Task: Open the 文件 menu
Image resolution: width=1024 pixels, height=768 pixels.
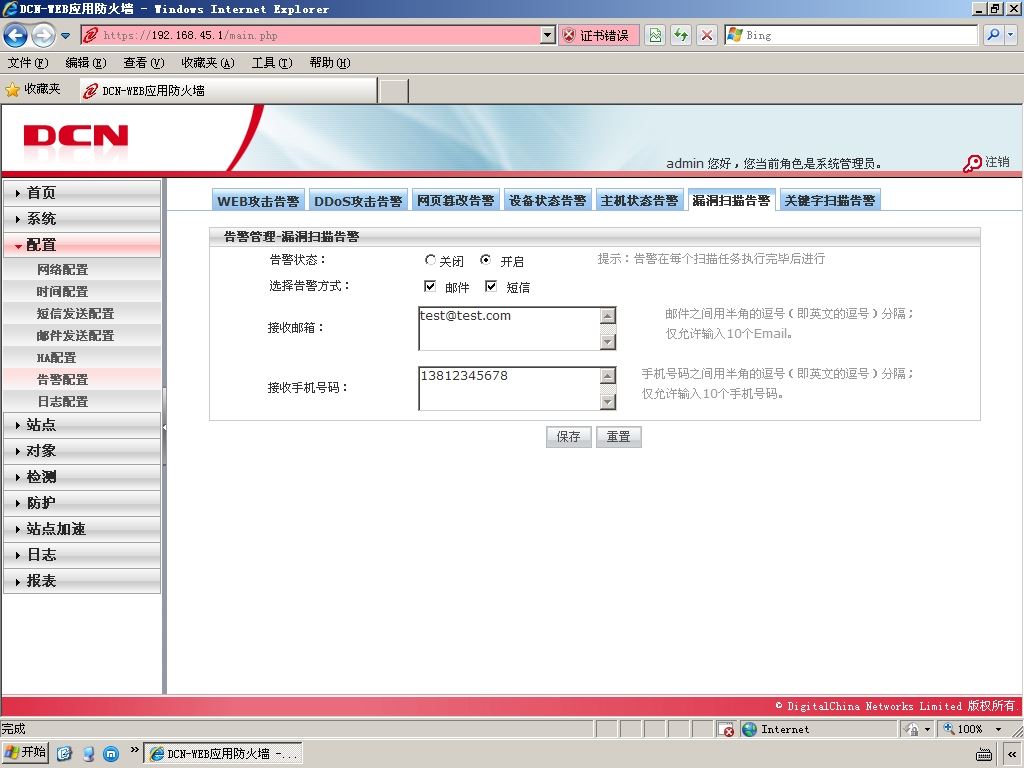Action: (27, 63)
